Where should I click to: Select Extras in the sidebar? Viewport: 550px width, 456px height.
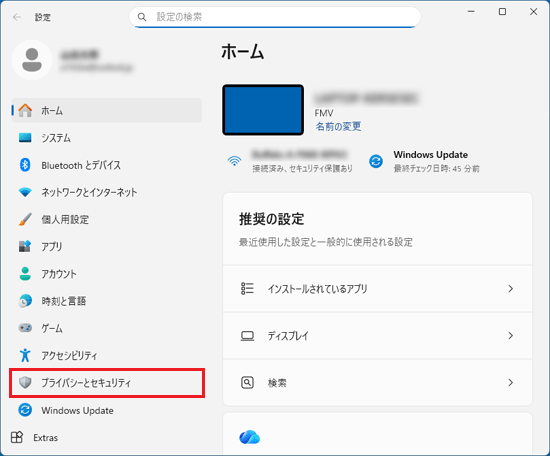(x=107, y=437)
